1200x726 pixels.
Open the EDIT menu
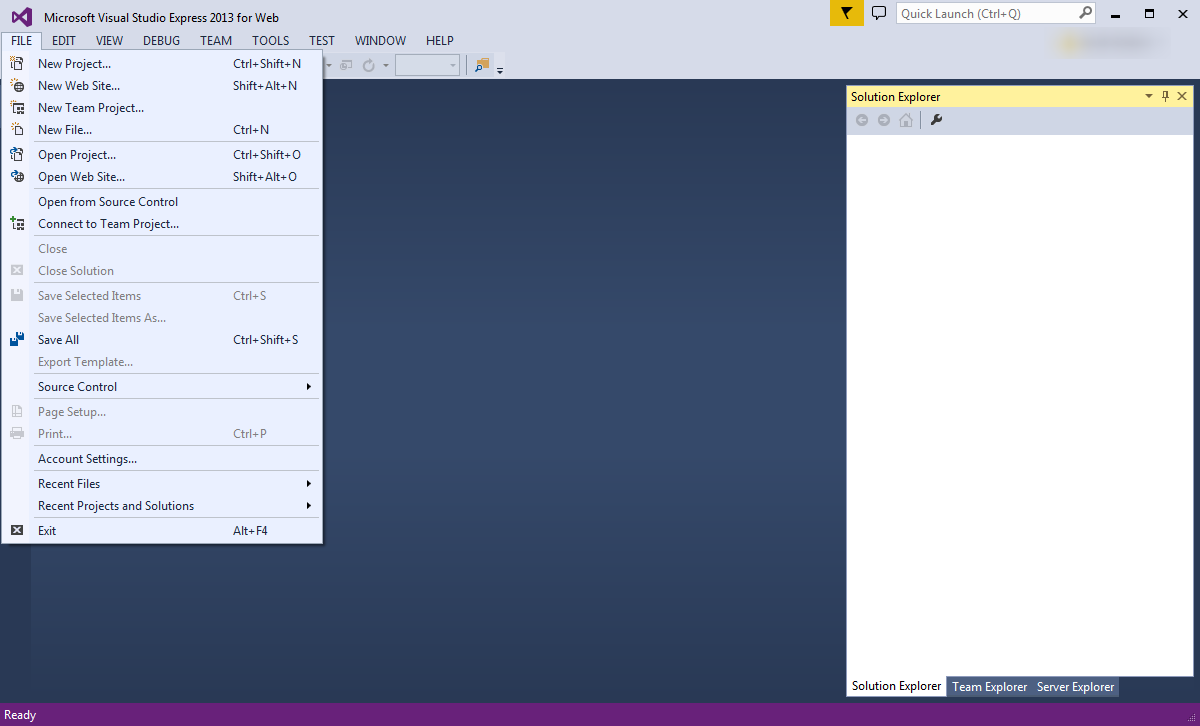tap(64, 41)
